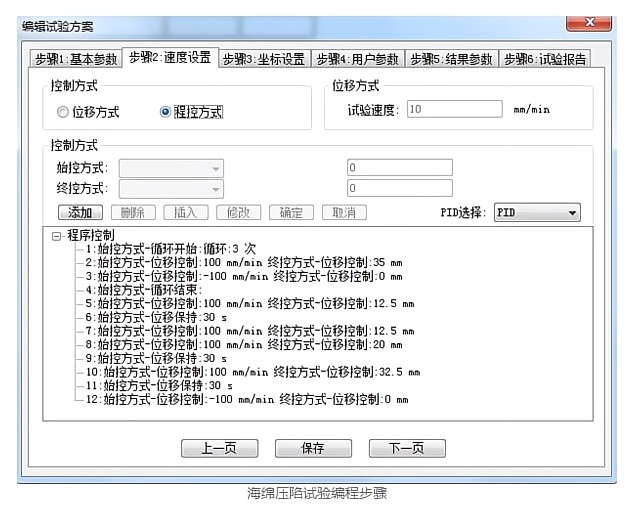The image size is (635, 510).
Task: Select step 1 循环开始 tree item
Action: [x=164, y=248]
